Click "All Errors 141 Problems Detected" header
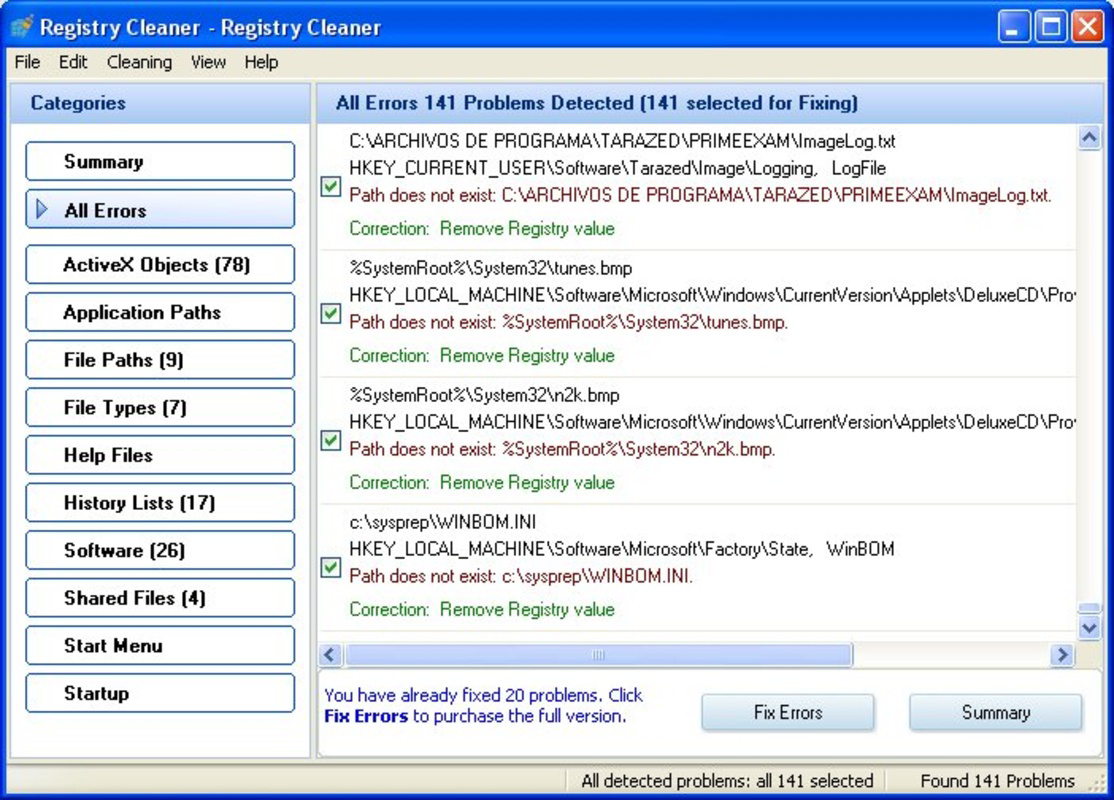The width and height of the screenshot is (1114, 800). click(597, 103)
